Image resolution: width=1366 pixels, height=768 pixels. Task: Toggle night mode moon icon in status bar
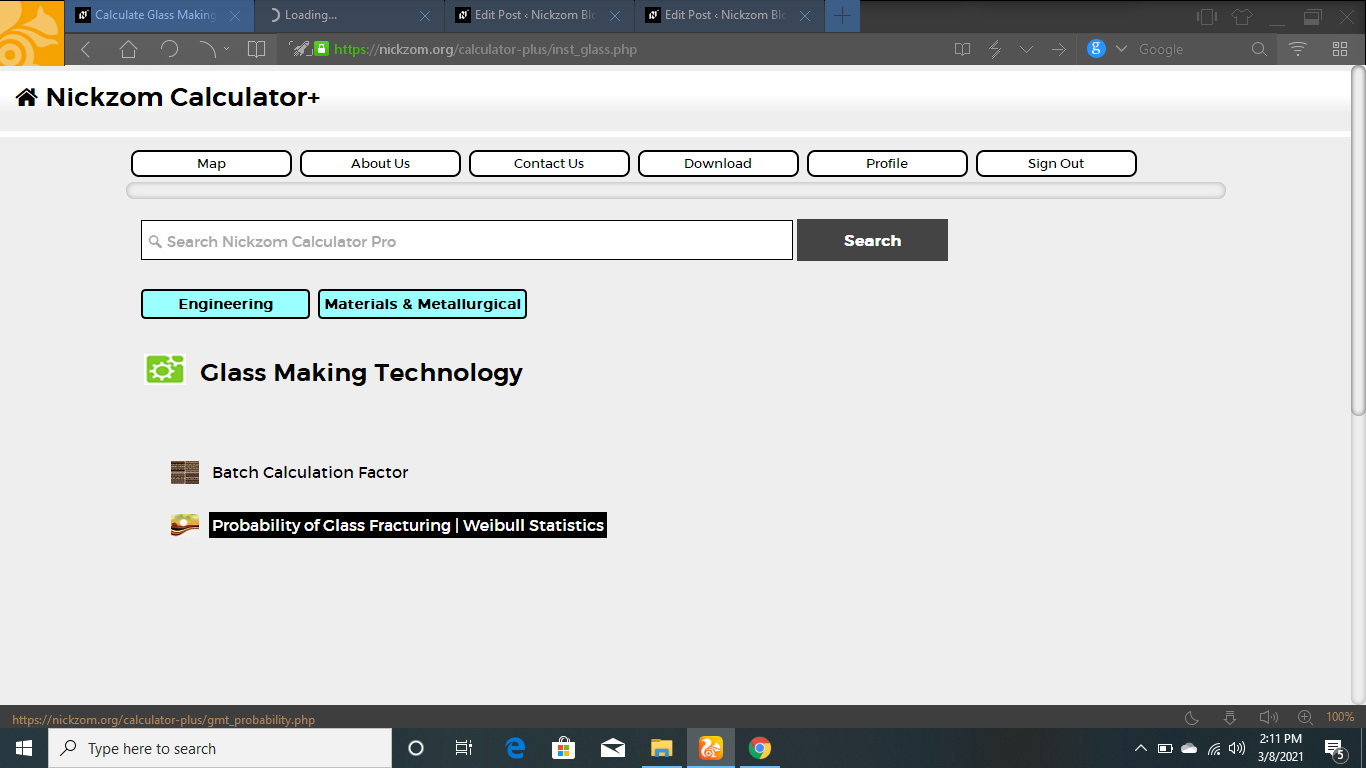1192,717
